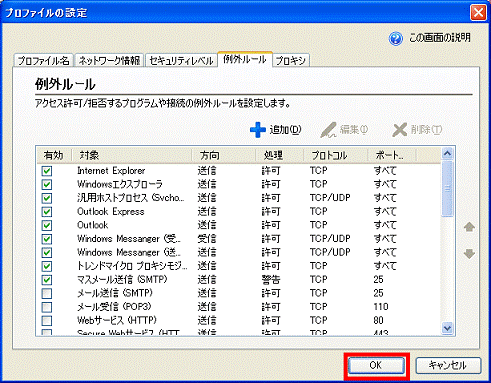This screenshot has width=491, height=383.
Task: Uncheck the 汎用ホストプロセス rule checkbox
Action: click(47, 198)
